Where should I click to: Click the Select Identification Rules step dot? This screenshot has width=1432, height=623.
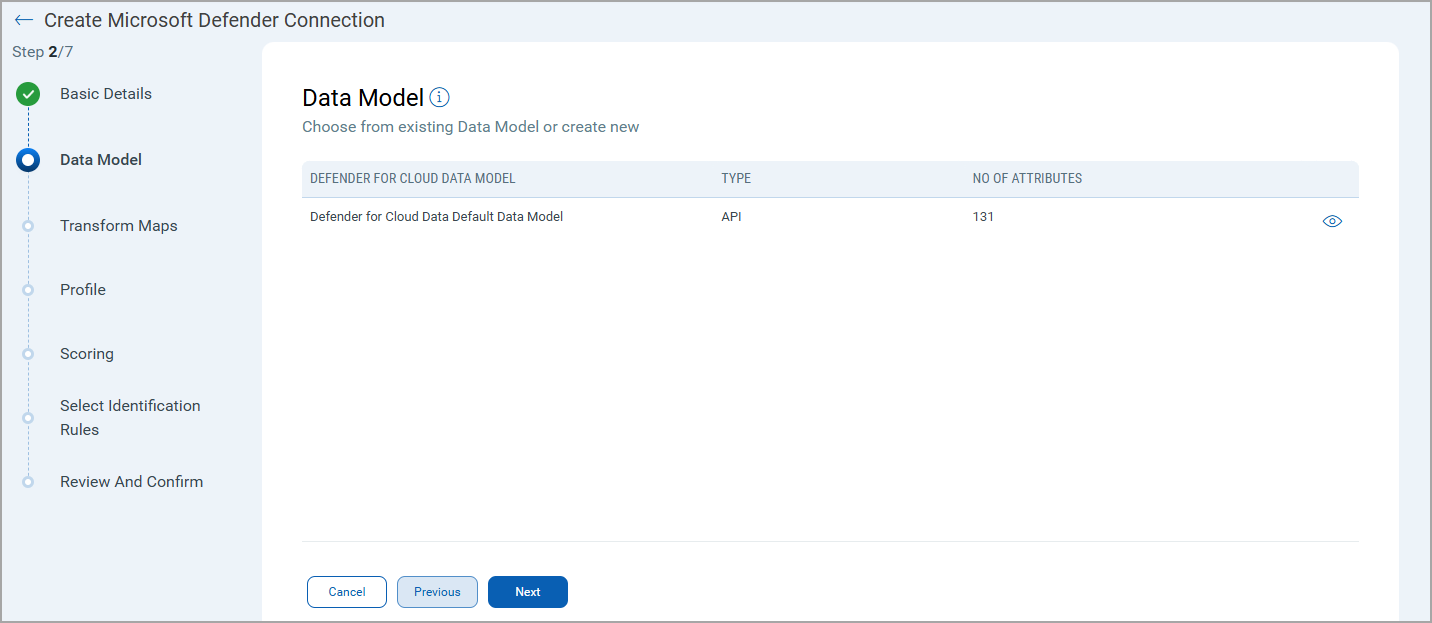pos(28,418)
